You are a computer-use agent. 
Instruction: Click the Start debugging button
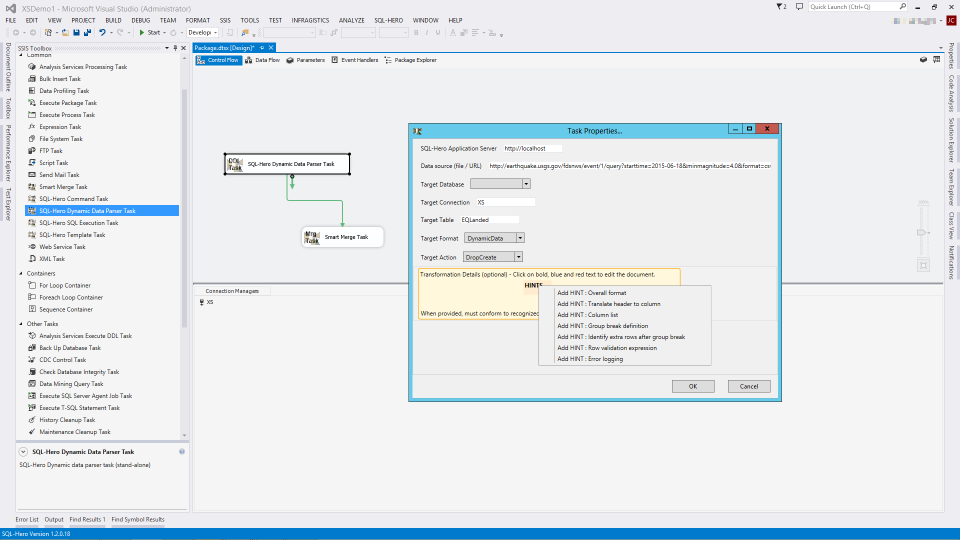click(151, 32)
